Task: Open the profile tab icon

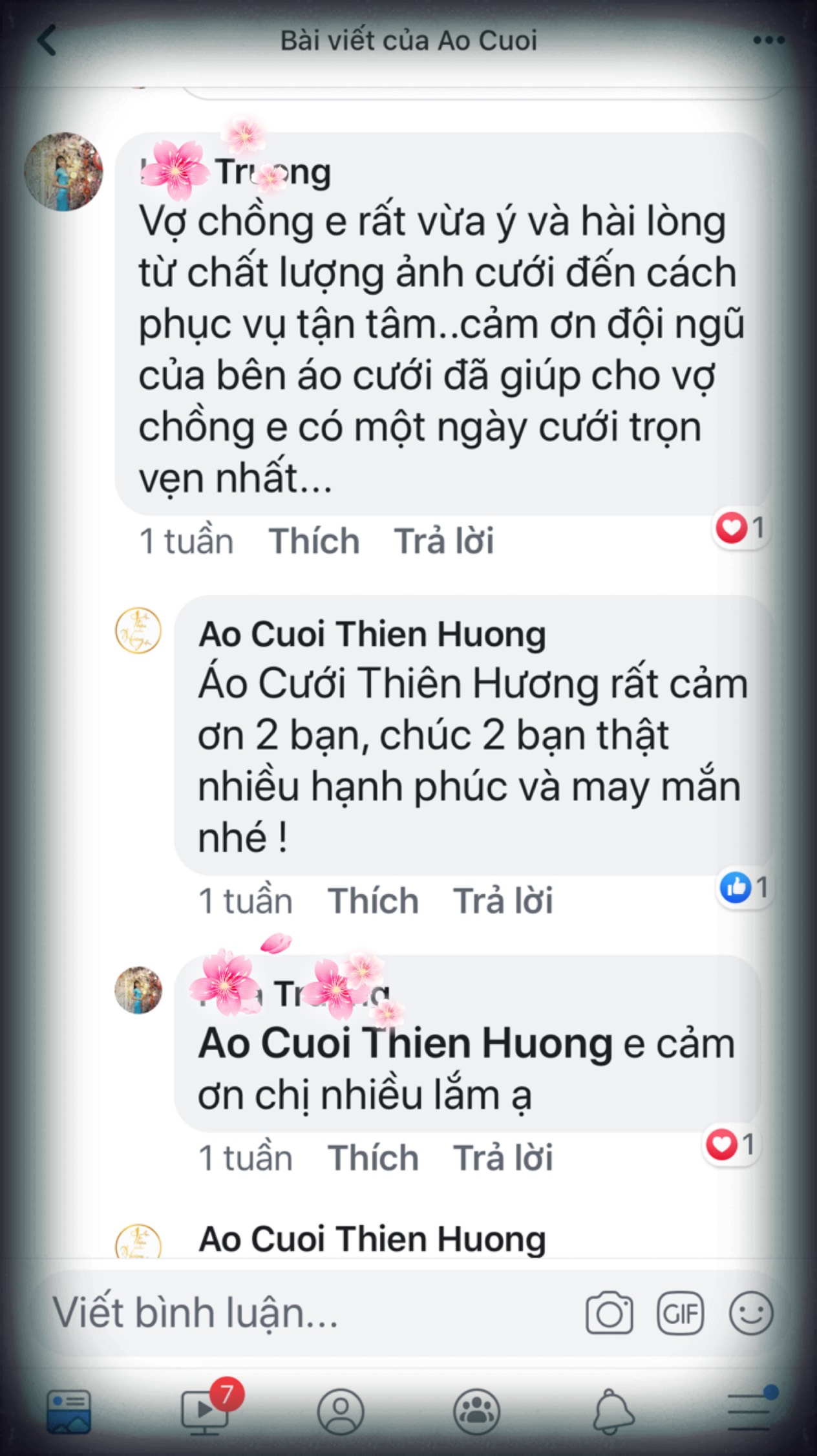Action: pyautogui.click(x=341, y=1411)
